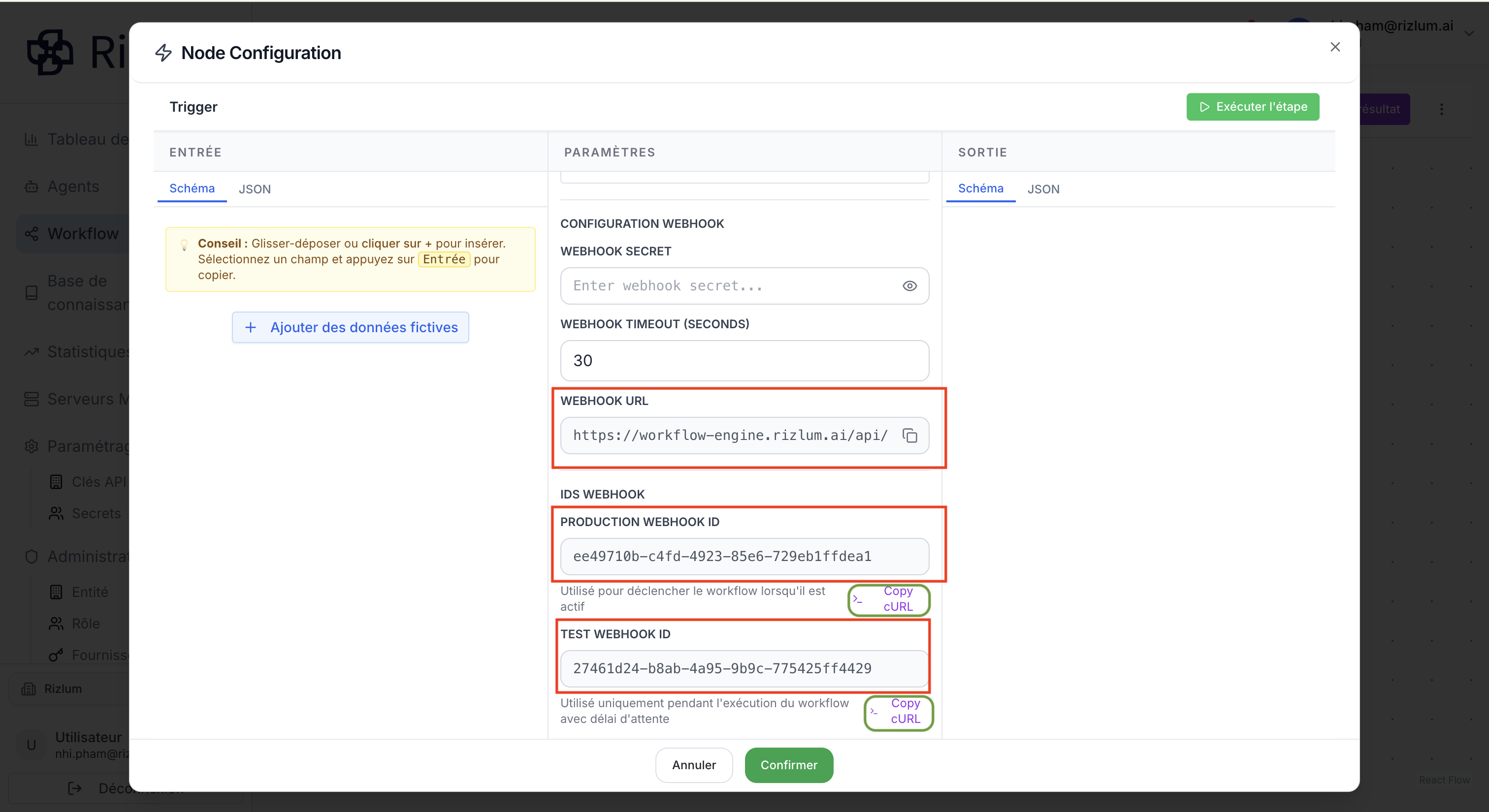The height and width of the screenshot is (812, 1489).
Task: Click the Trigger node title text
Action: coord(193,107)
